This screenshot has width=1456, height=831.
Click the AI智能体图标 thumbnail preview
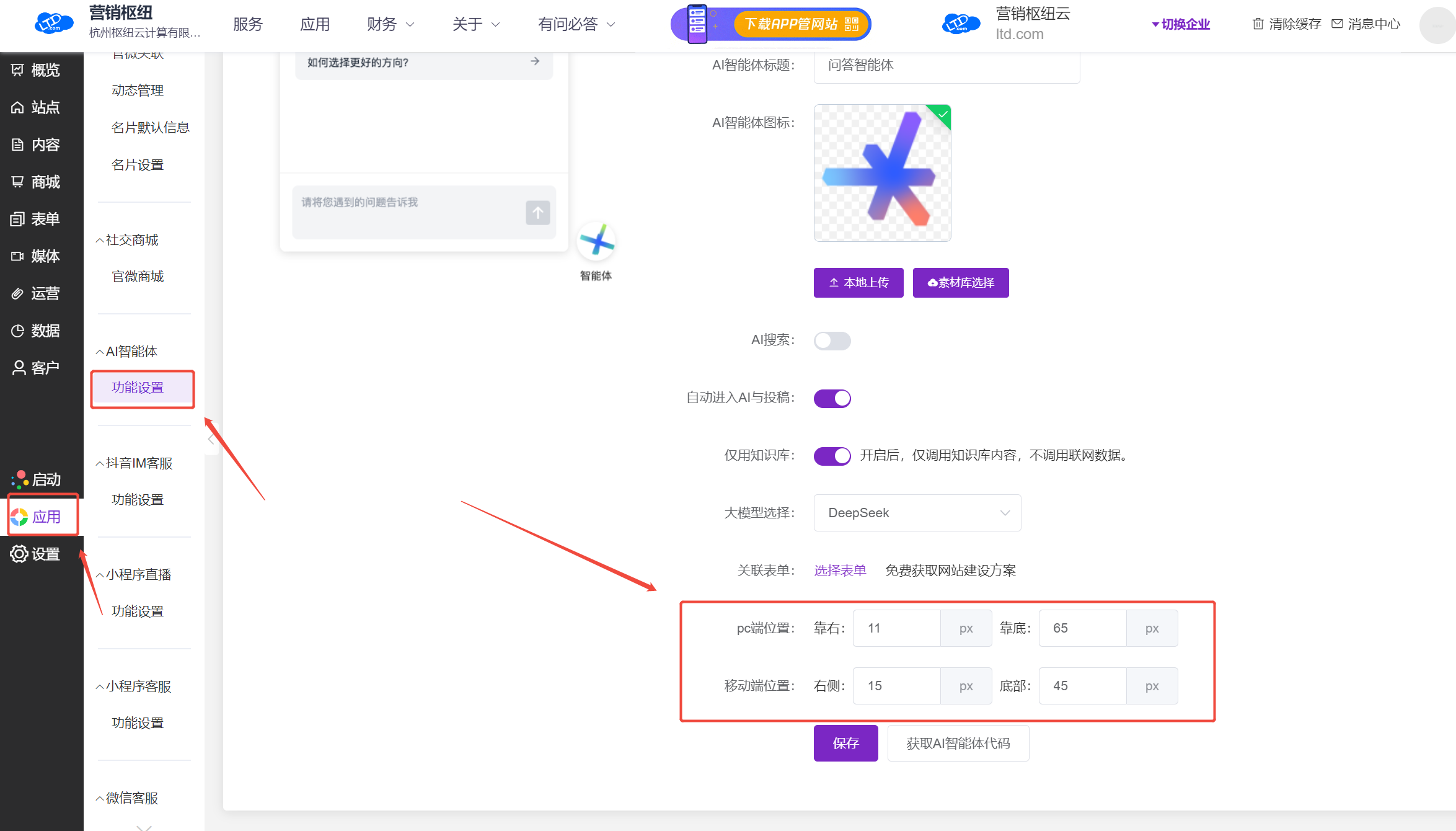pyautogui.click(x=882, y=173)
